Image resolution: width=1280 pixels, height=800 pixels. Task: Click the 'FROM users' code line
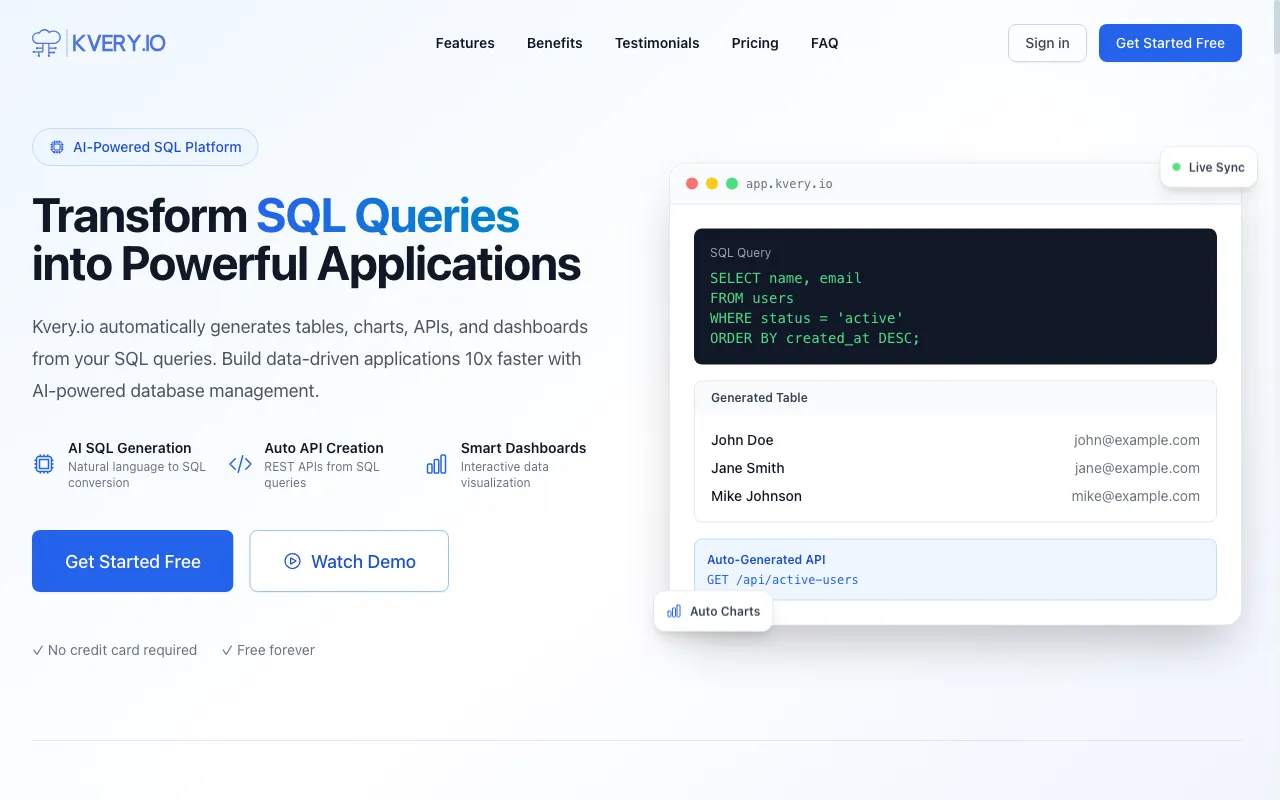coord(752,298)
